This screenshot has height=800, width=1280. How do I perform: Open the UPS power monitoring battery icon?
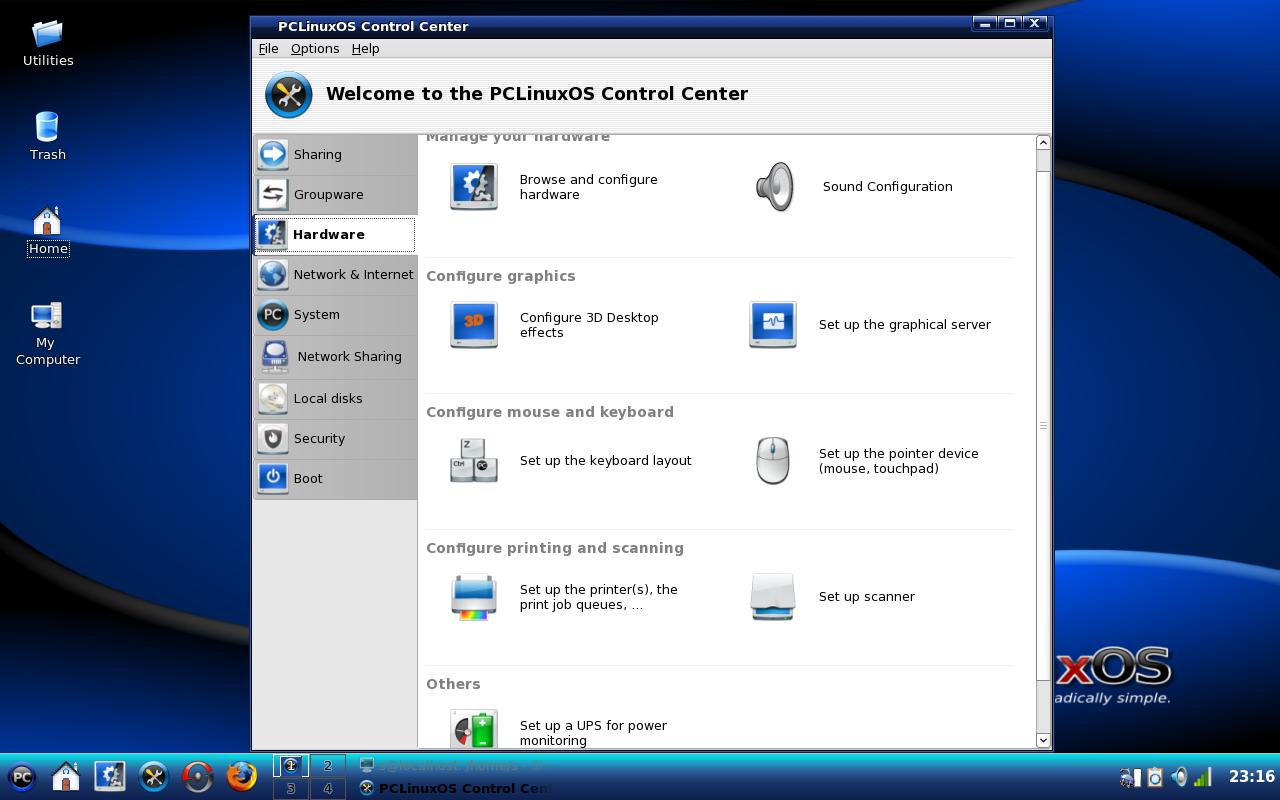474,729
